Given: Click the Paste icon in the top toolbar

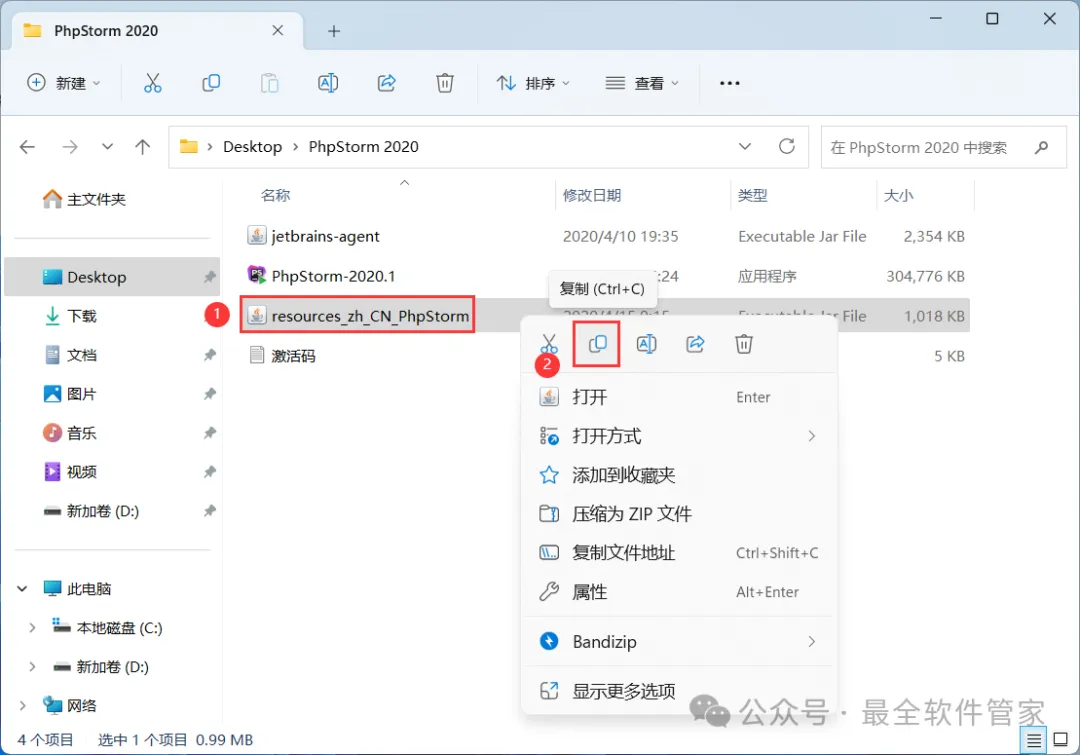Looking at the screenshot, I should (x=269, y=83).
